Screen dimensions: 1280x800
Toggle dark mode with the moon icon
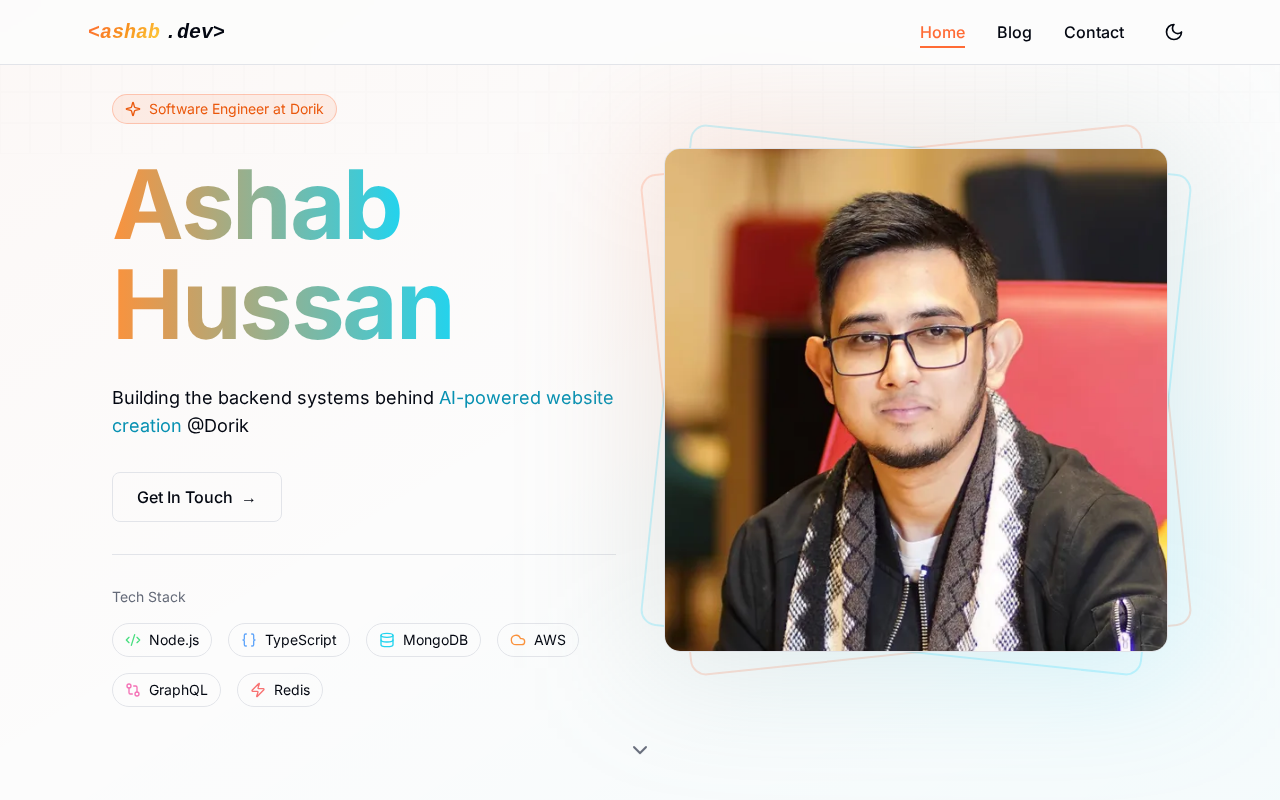tap(1174, 32)
